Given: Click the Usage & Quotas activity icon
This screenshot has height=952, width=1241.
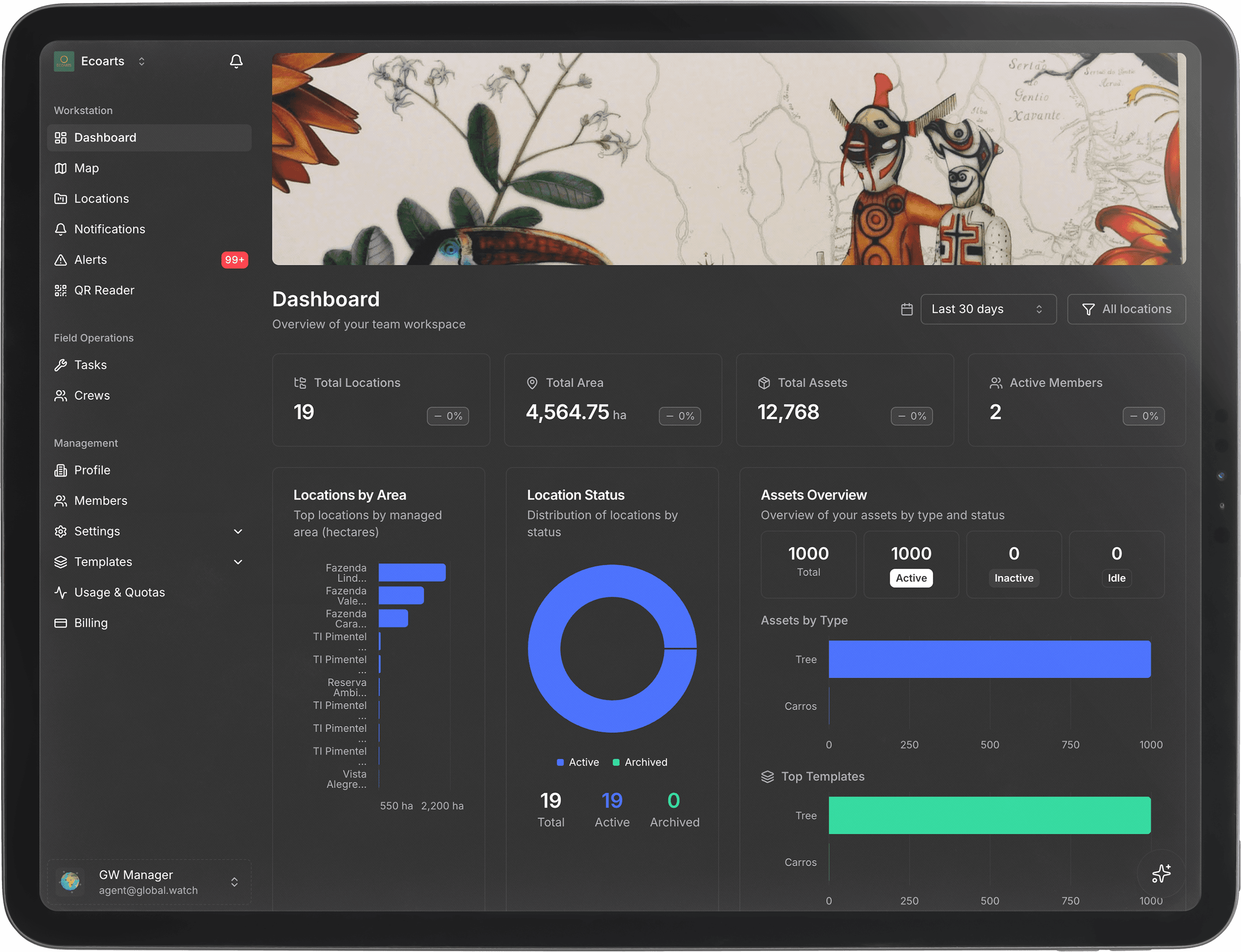Looking at the screenshot, I should [60, 593].
